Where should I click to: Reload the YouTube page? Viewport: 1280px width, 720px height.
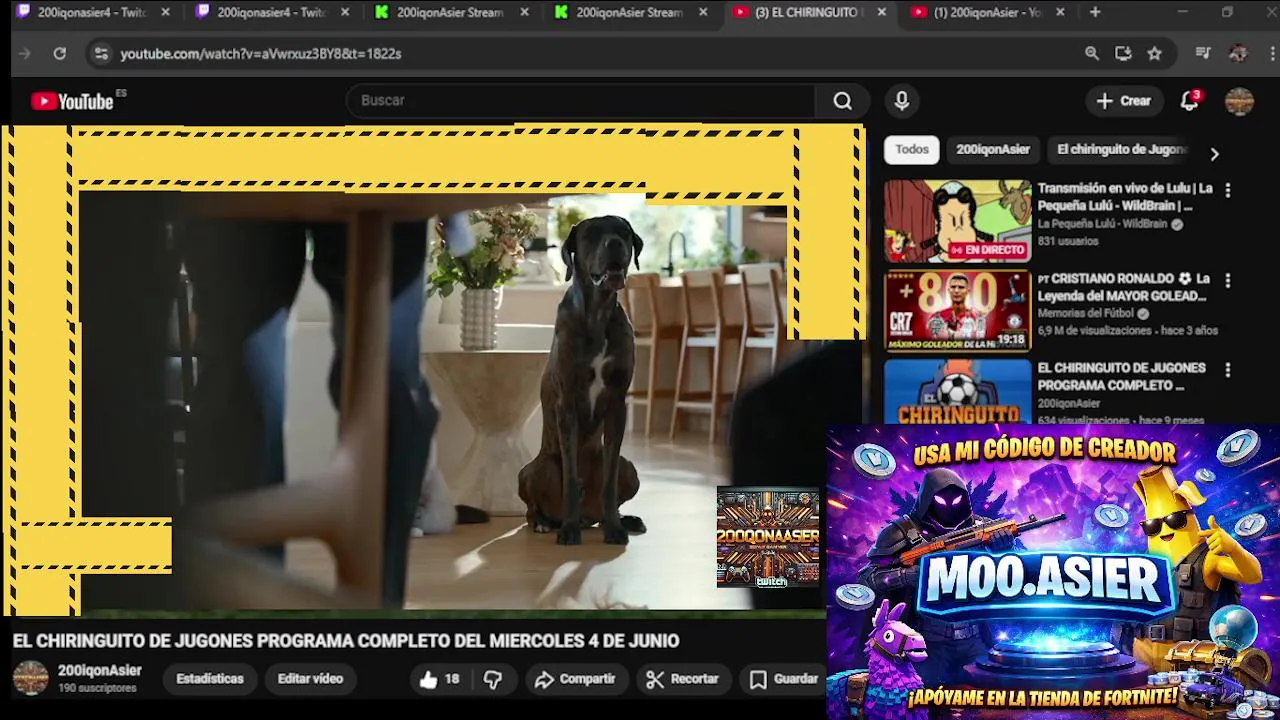click(x=60, y=54)
